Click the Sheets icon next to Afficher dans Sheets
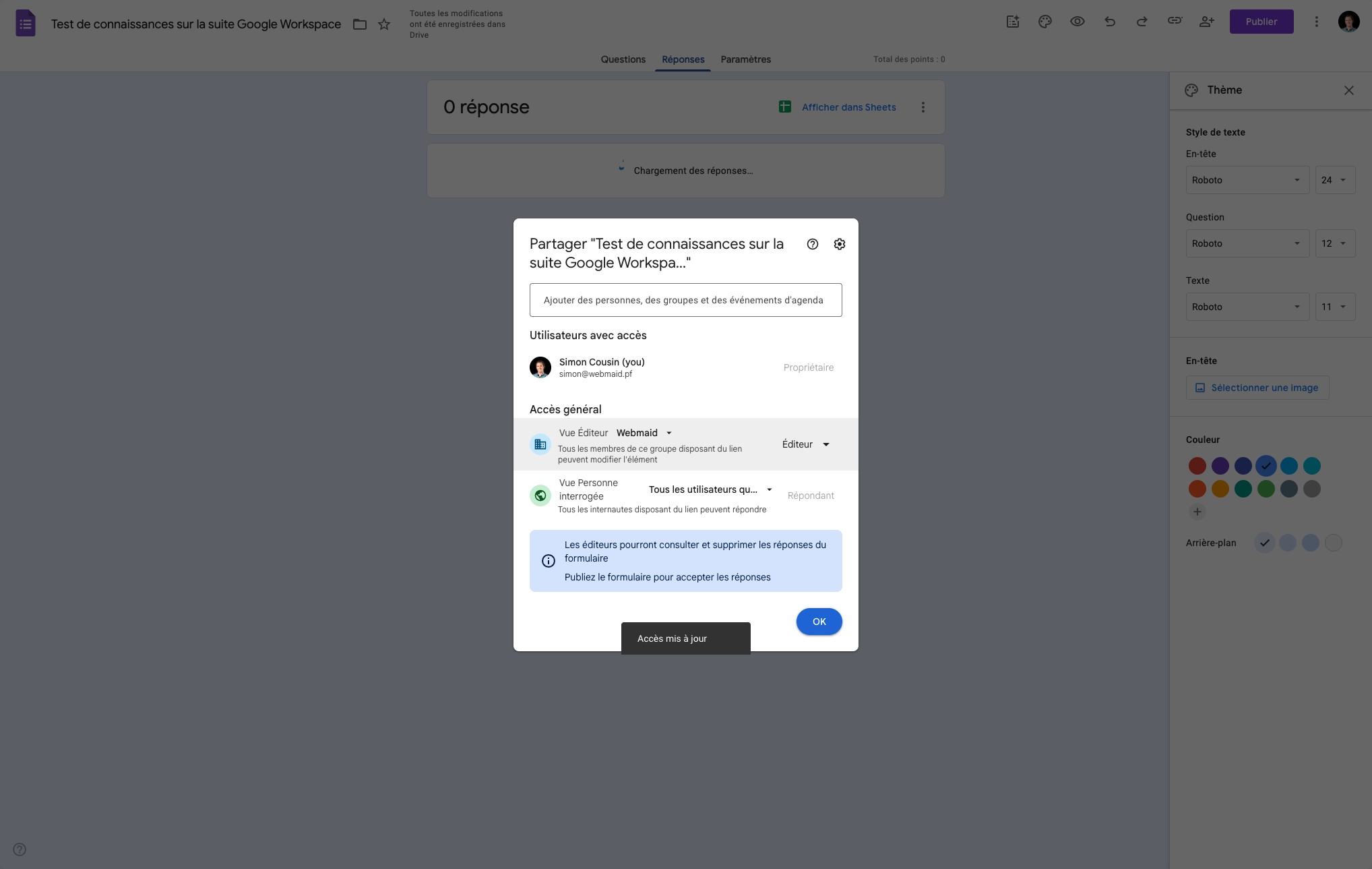Screen dimensions: 1372x869 (785, 107)
